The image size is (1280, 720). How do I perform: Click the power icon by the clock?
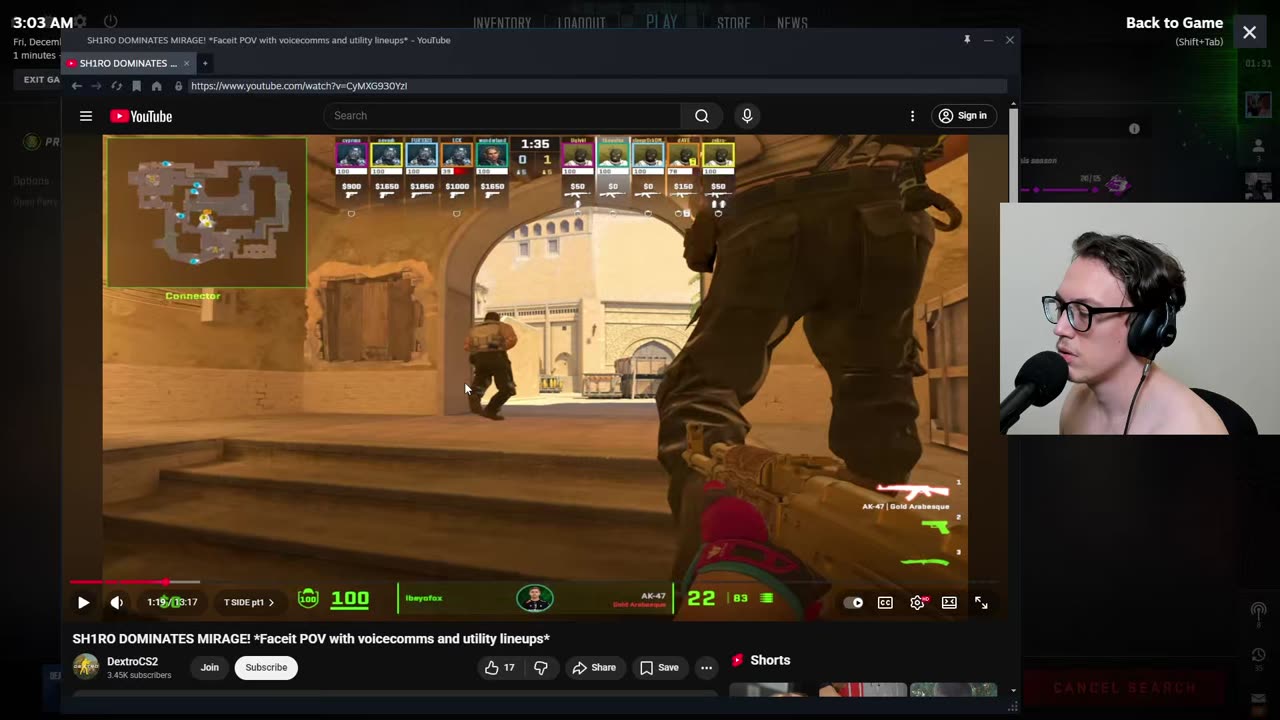click(111, 22)
